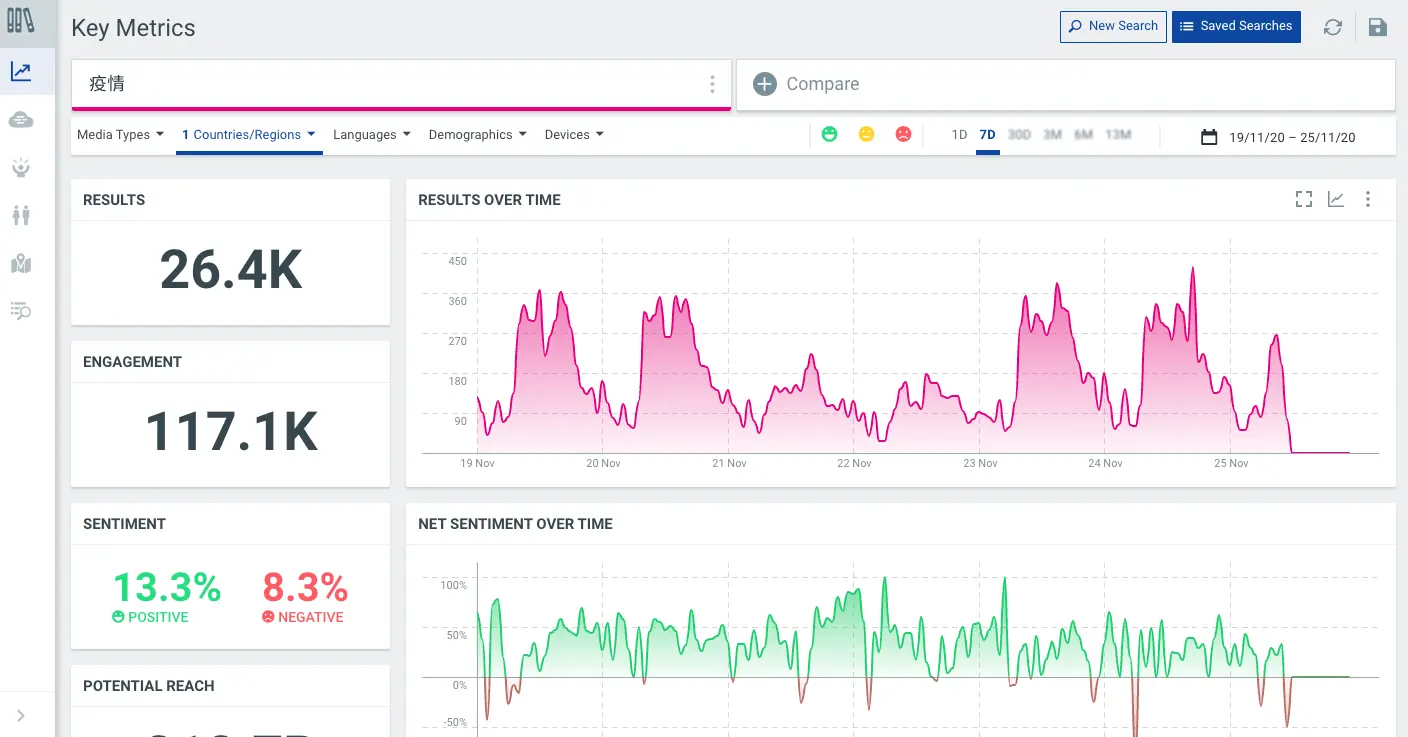Select the 7D time range
This screenshot has height=737, width=1408.
coord(988,135)
